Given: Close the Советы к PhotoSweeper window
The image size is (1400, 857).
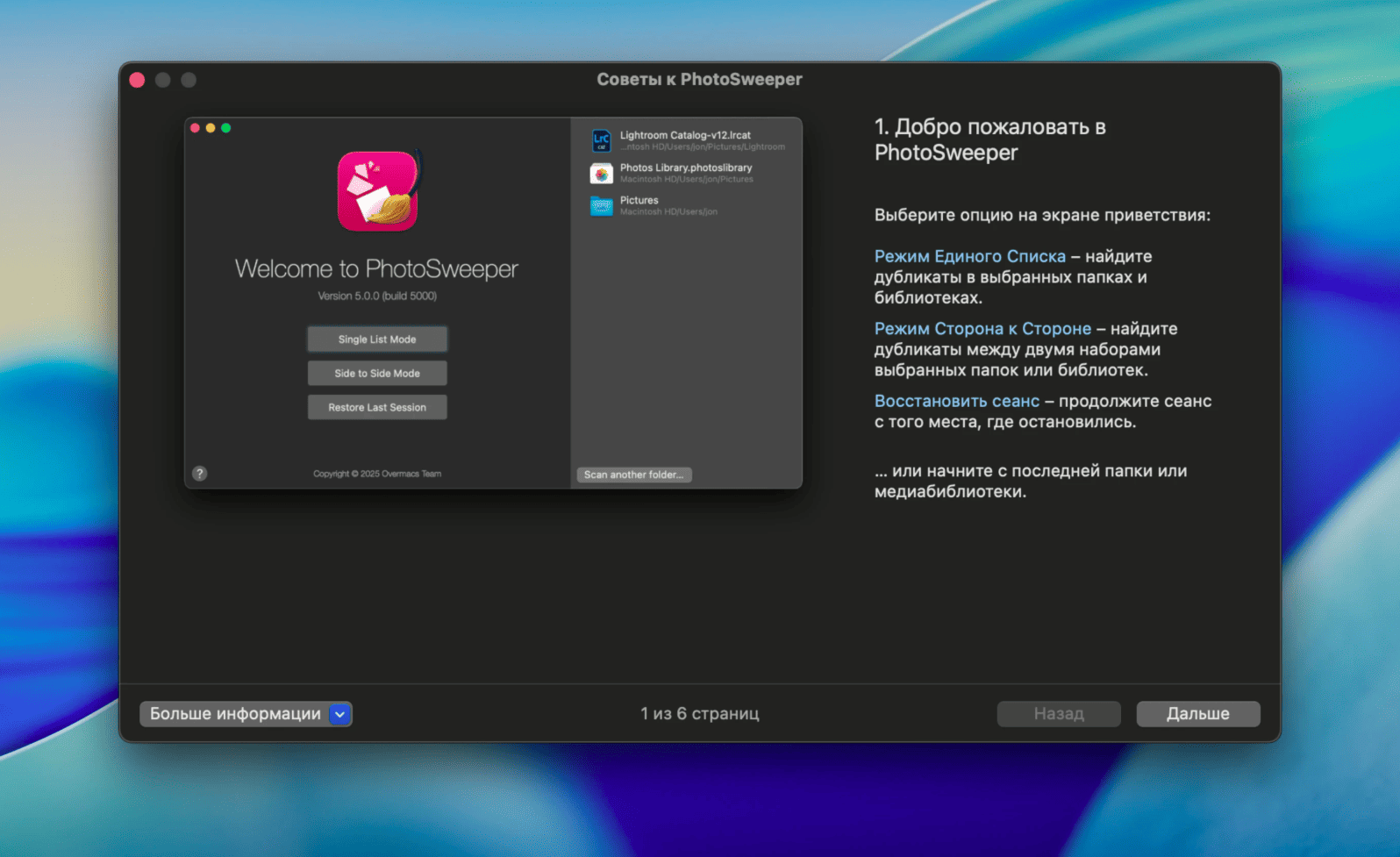Looking at the screenshot, I should tap(137, 80).
